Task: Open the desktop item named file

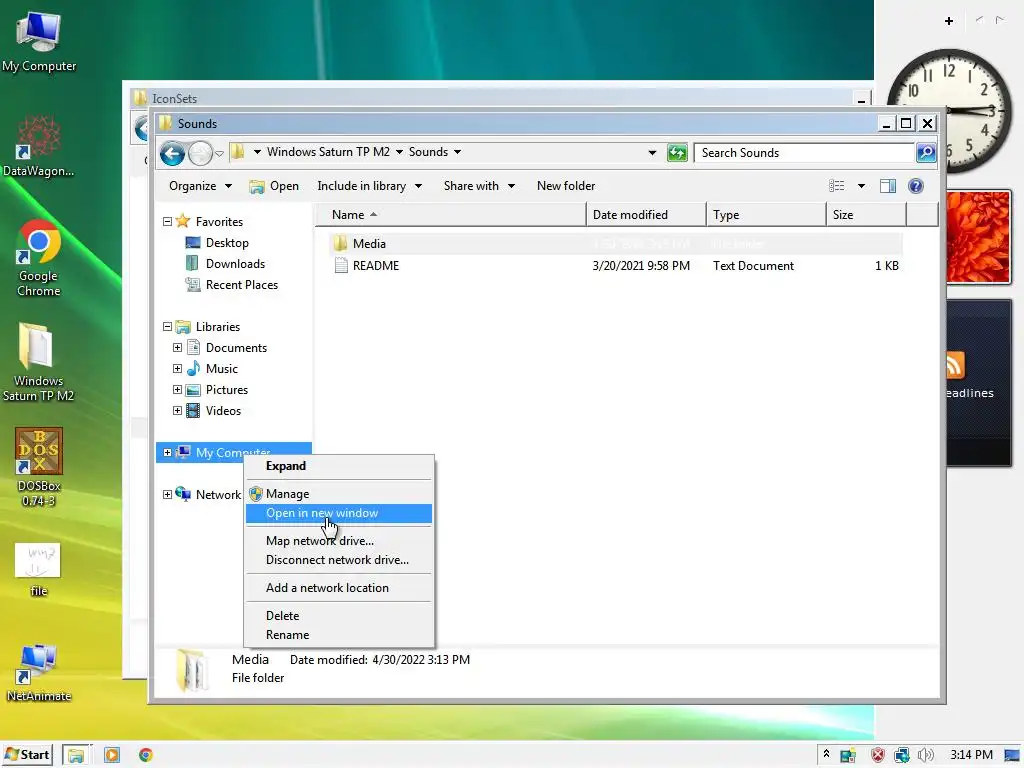Action: (39, 569)
